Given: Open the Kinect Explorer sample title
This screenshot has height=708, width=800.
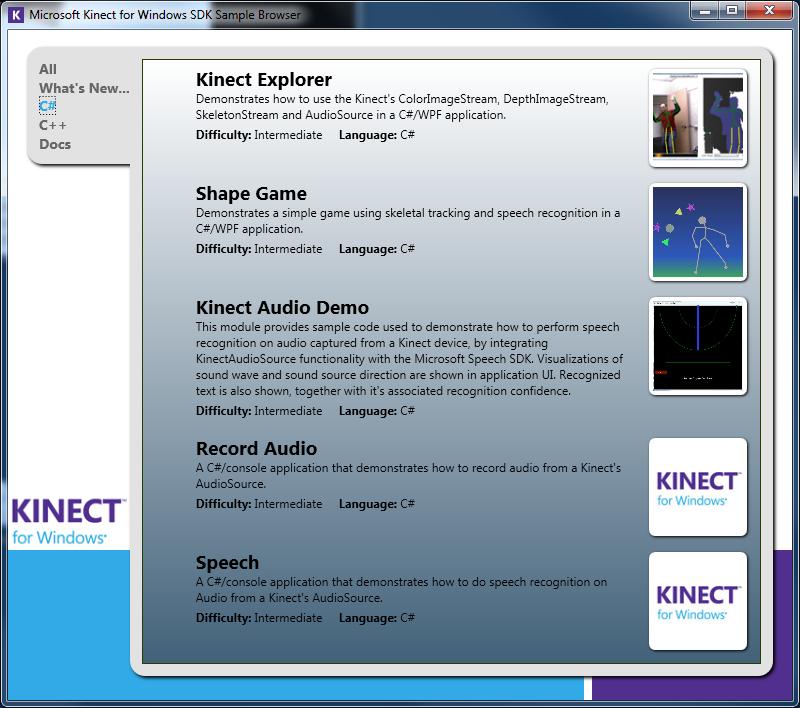Looking at the screenshot, I should 264,80.
